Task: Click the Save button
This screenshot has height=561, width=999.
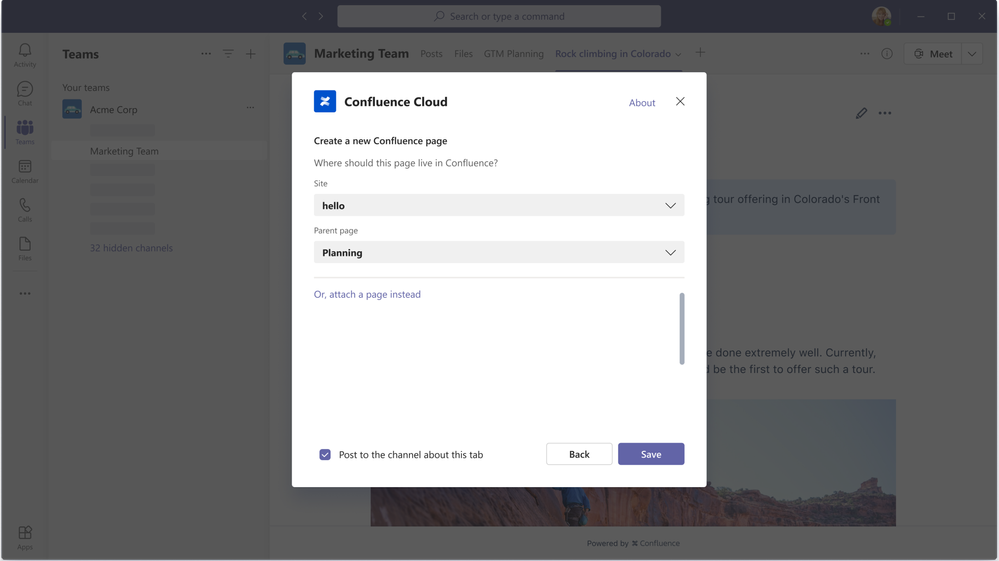Action: point(651,454)
